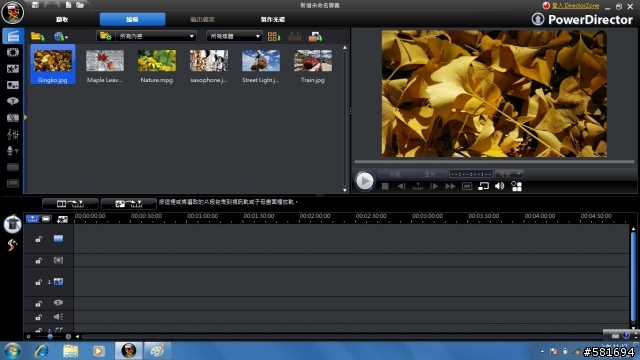Open the Voice-Over Recording Room microphone icon
Viewport: 640px width, 360px height.
pyautogui.click(x=13, y=151)
